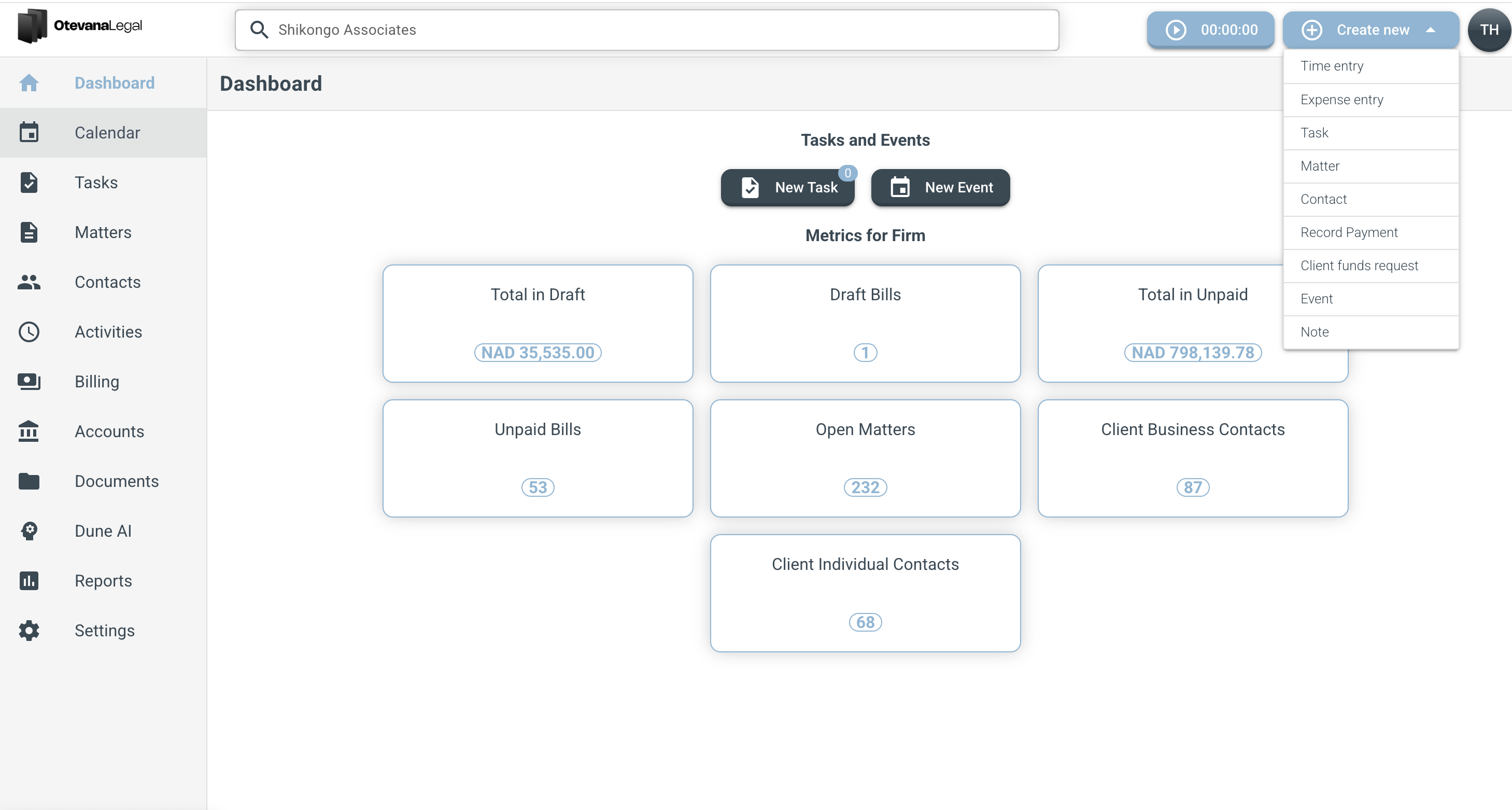
Task: Launch Dune AI from the sidebar
Action: pos(103,530)
